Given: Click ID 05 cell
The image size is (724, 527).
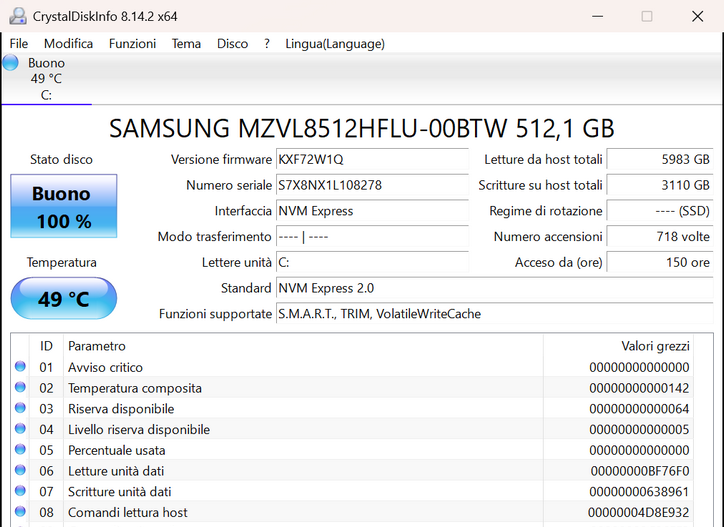Looking at the screenshot, I should 46,450.
